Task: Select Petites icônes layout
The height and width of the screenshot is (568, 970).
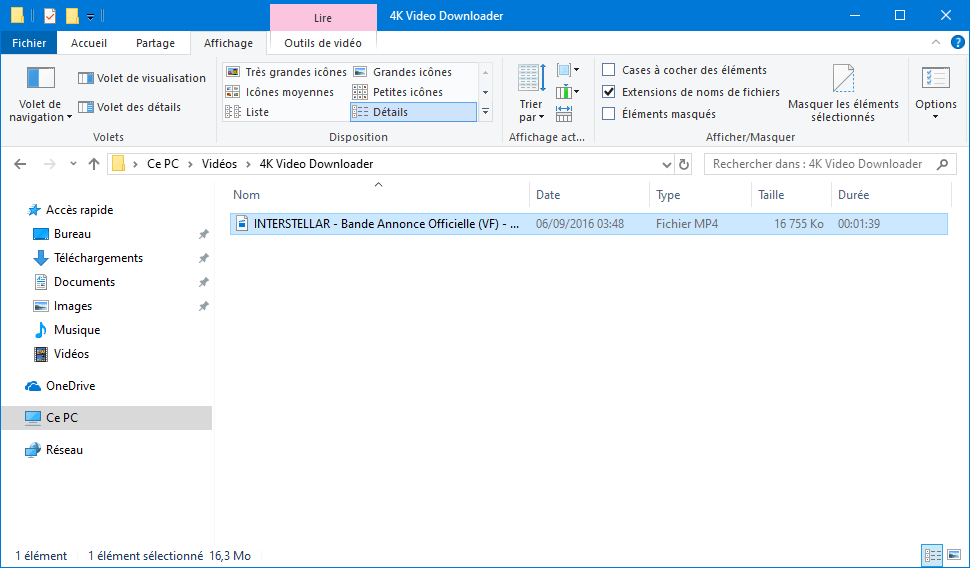Action: (x=398, y=92)
